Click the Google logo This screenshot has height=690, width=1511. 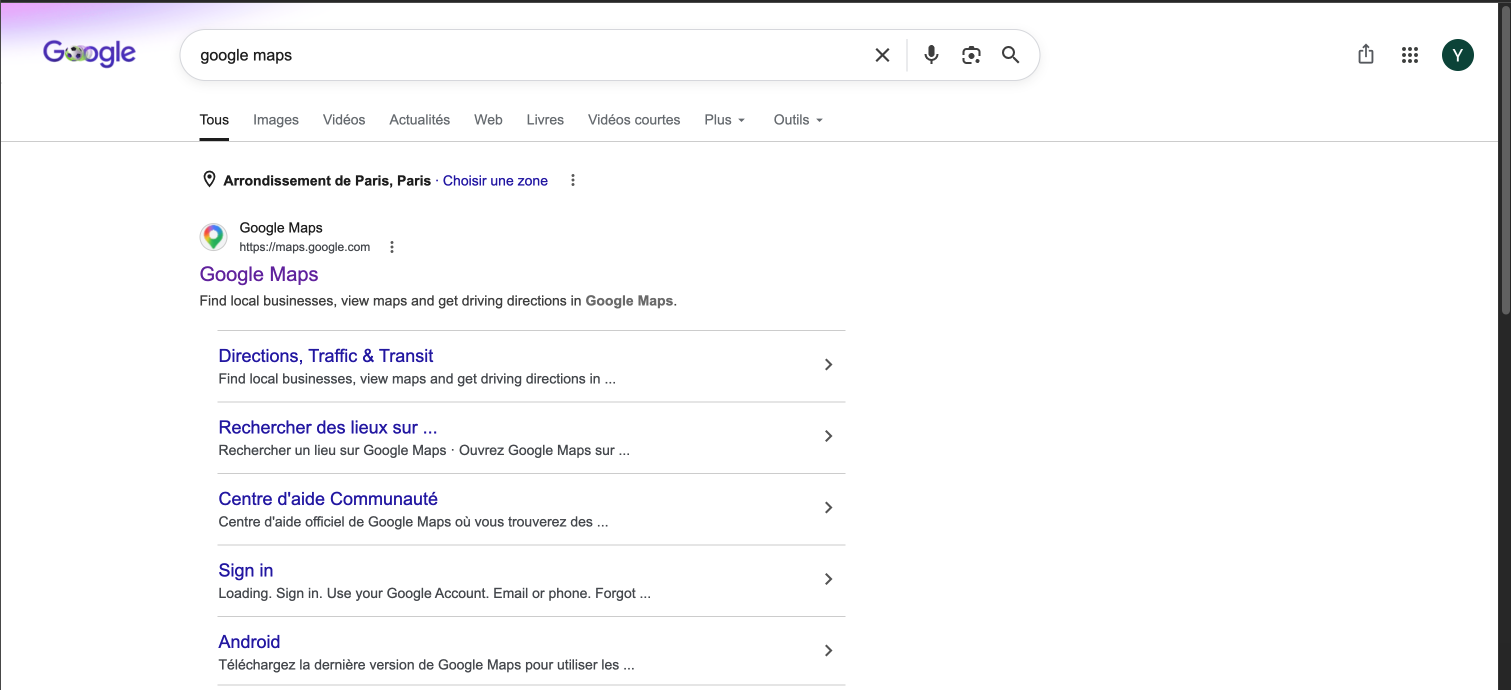[x=89, y=54]
